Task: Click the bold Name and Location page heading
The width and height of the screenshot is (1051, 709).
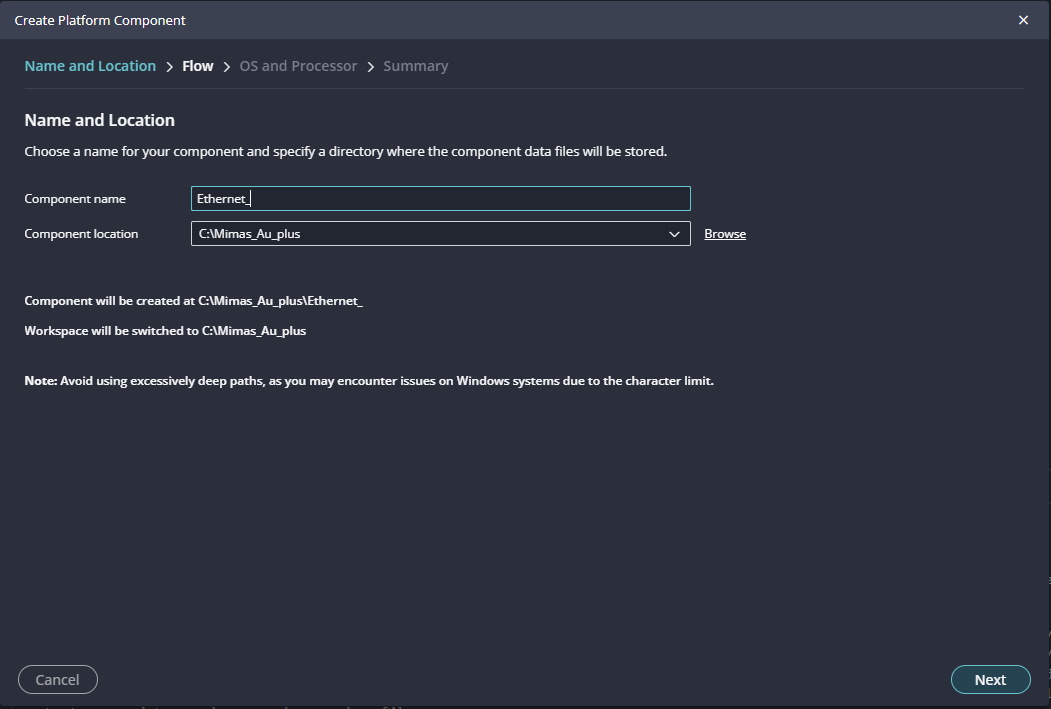Action: click(99, 120)
